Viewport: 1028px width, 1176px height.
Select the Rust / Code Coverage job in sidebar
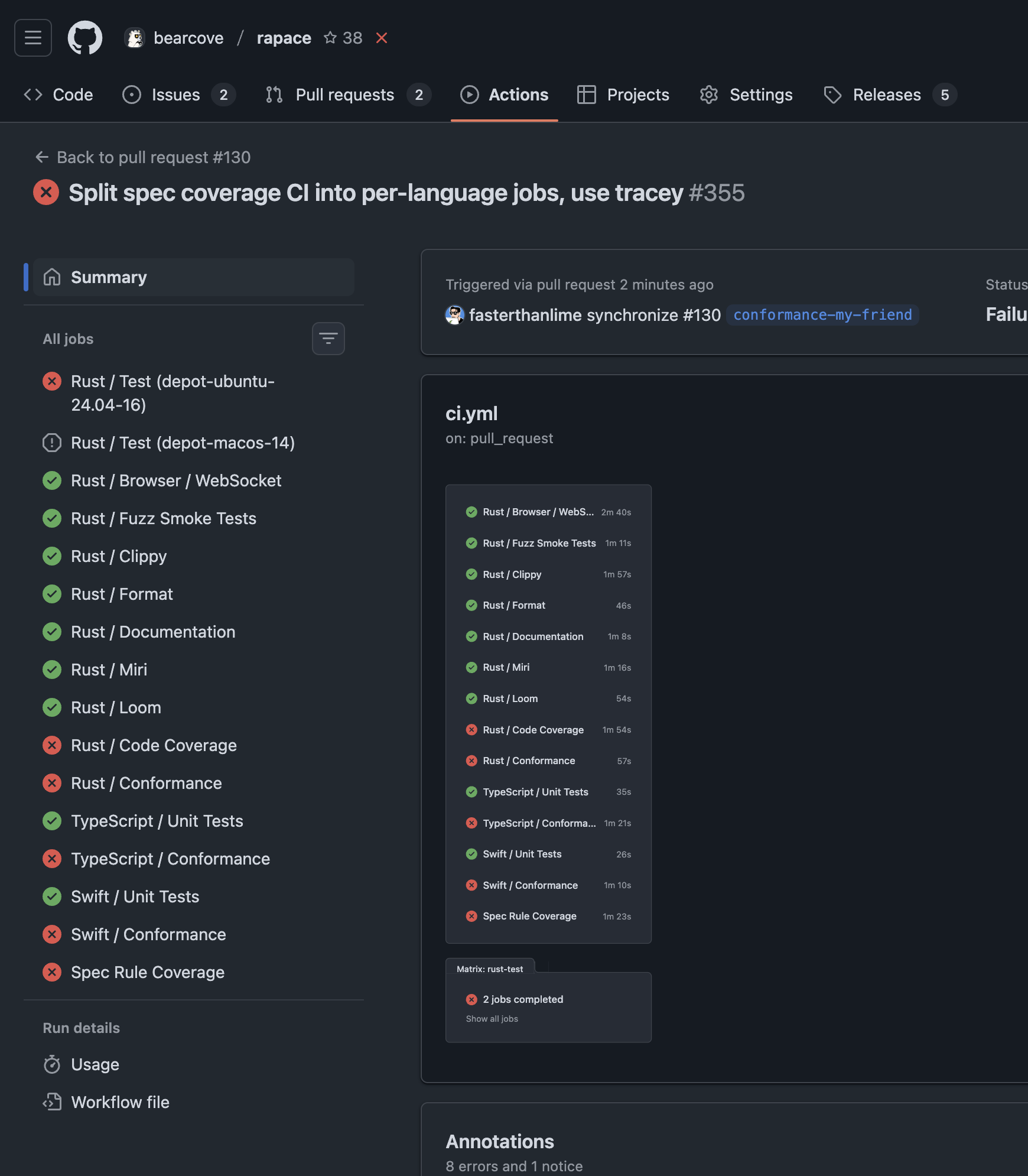click(154, 745)
